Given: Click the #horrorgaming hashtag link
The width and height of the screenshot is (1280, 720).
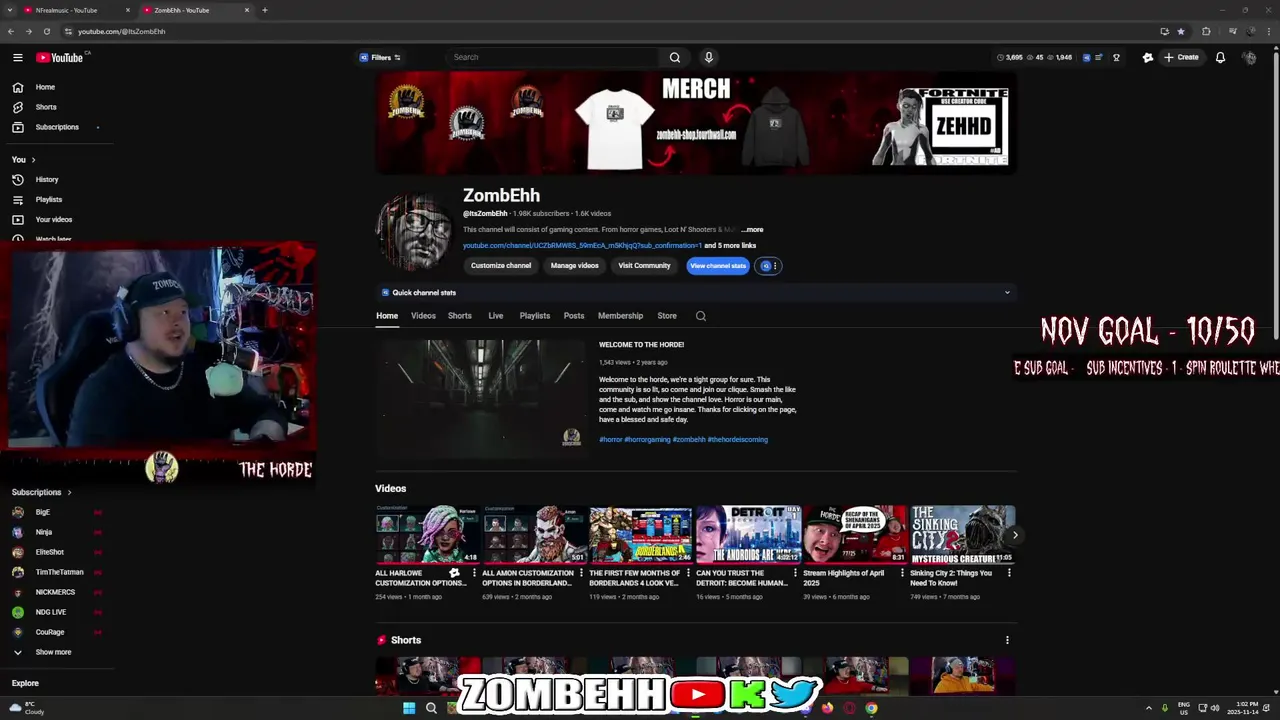Looking at the screenshot, I should coord(647,440).
